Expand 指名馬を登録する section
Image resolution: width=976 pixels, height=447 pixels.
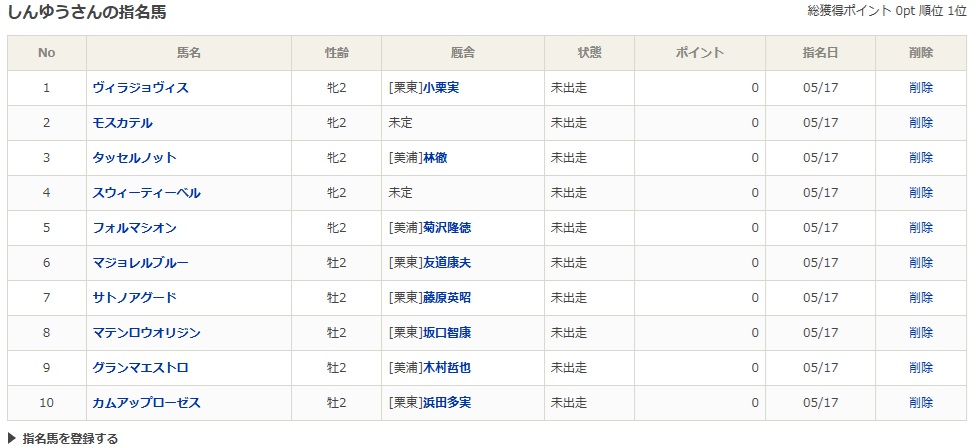click(62, 438)
